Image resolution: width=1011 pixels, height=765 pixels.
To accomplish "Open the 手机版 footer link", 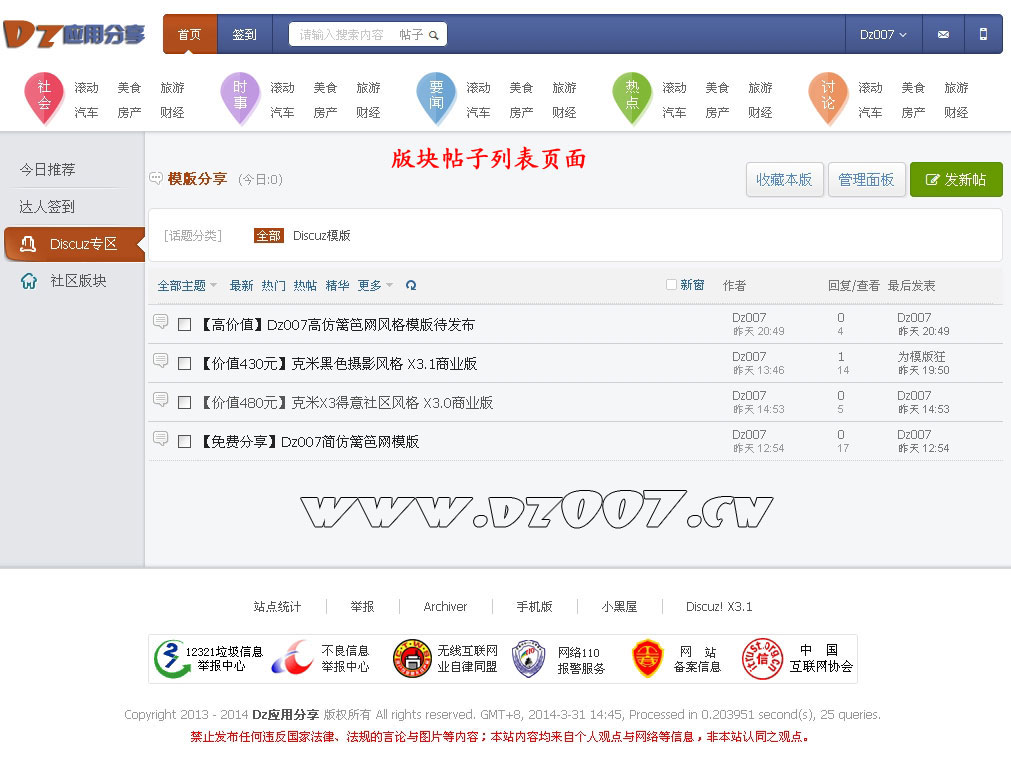I will (x=535, y=606).
